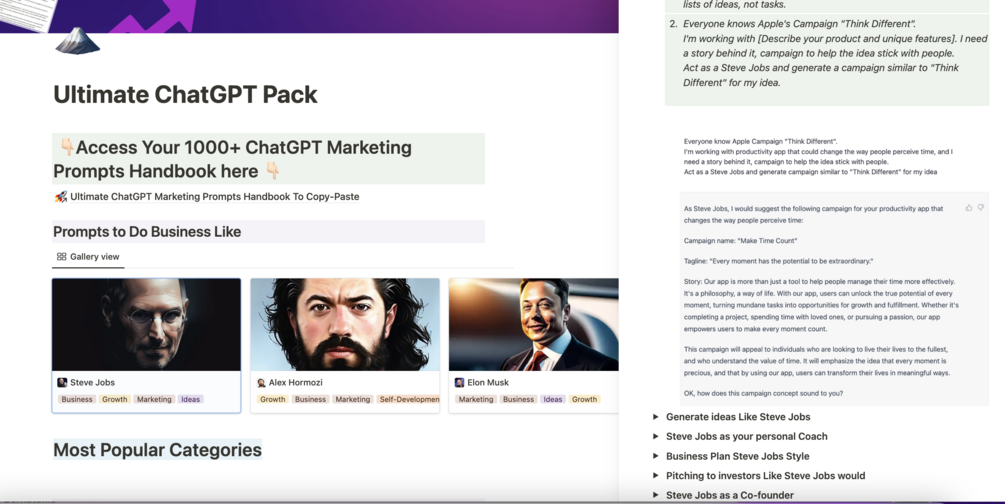Click the Elon Musk card avatar icon
1005x504 pixels.
[x=459, y=383]
